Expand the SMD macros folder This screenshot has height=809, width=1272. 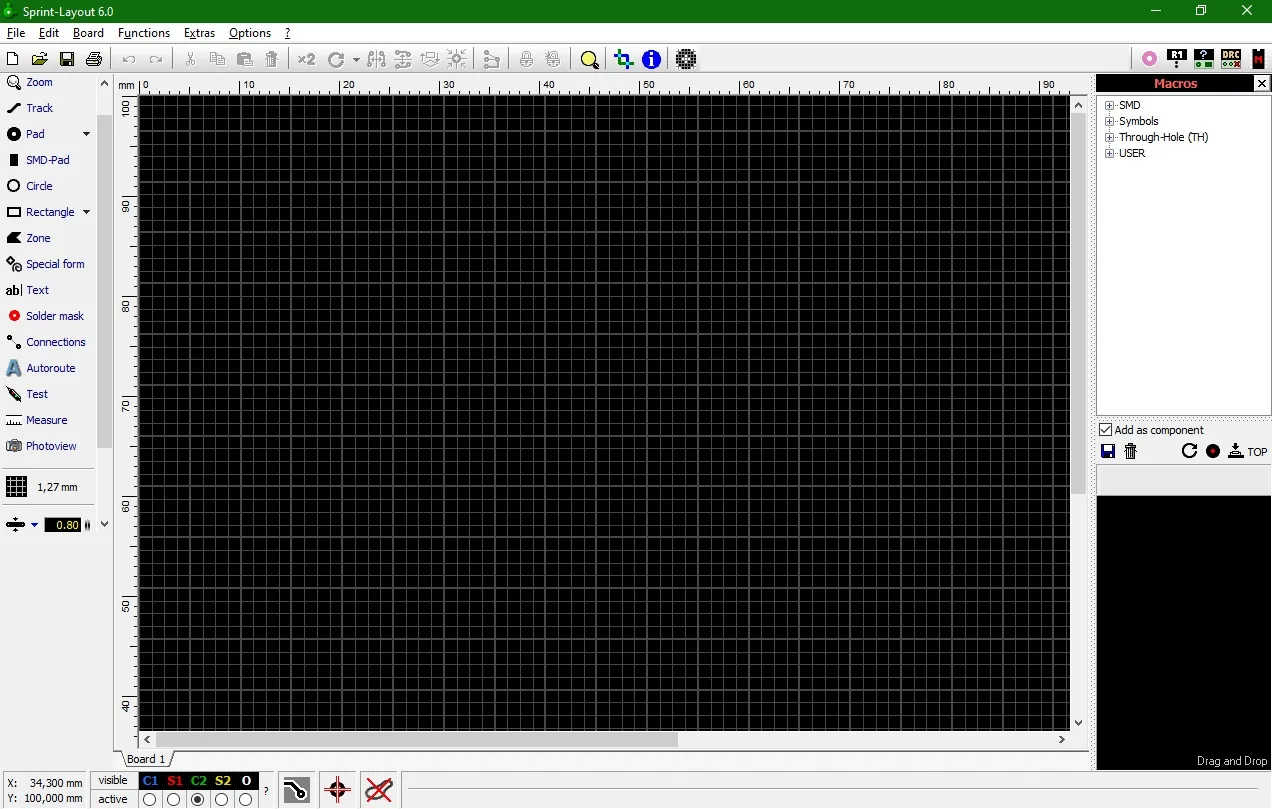tap(1109, 105)
